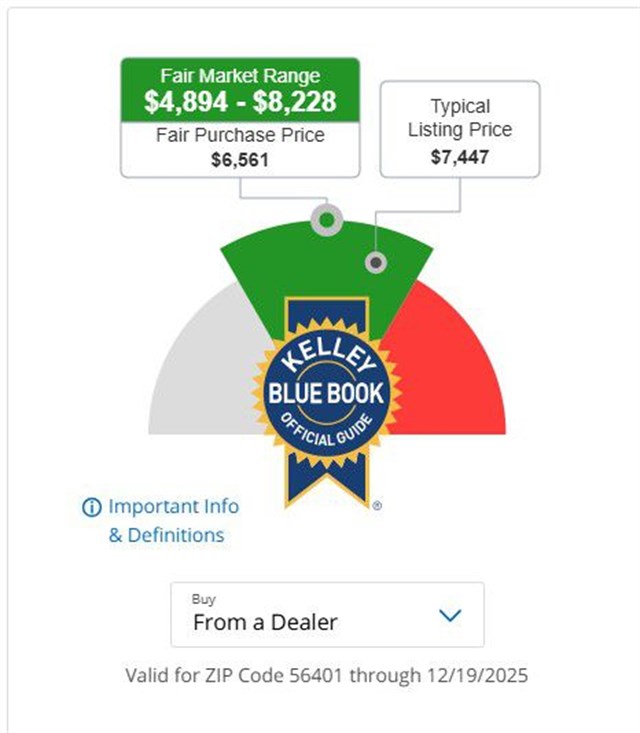Click the $4,894 - $8,228 range amount
The width and height of the screenshot is (640, 733).
[x=239, y=101]
